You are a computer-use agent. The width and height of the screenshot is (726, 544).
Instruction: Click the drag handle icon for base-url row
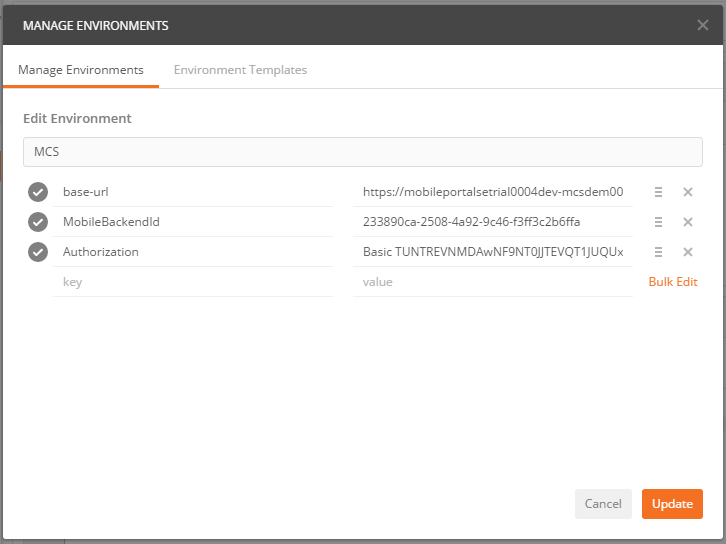pos(658,192)
